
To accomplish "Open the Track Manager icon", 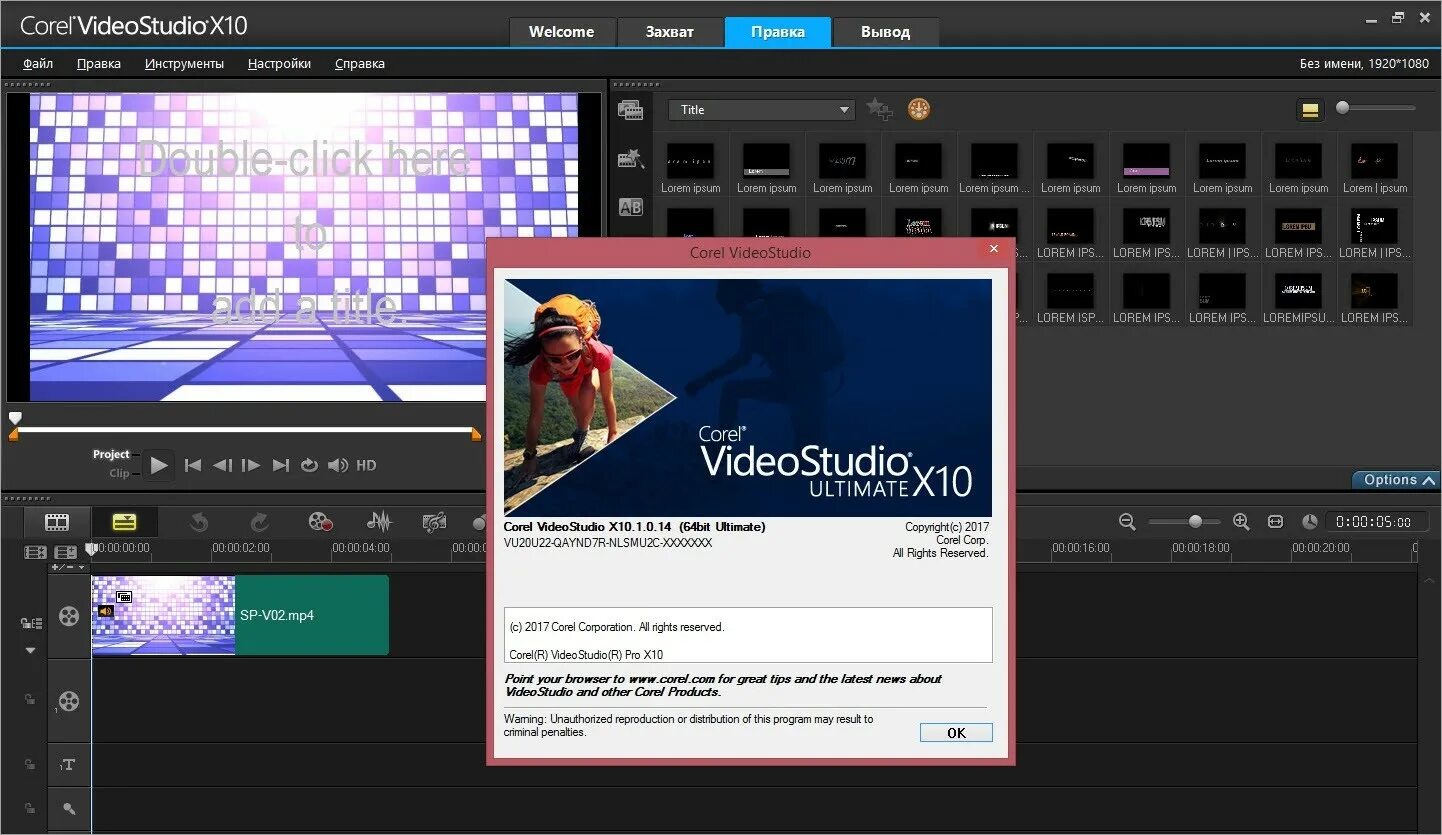I will click(x=66, y=552).
